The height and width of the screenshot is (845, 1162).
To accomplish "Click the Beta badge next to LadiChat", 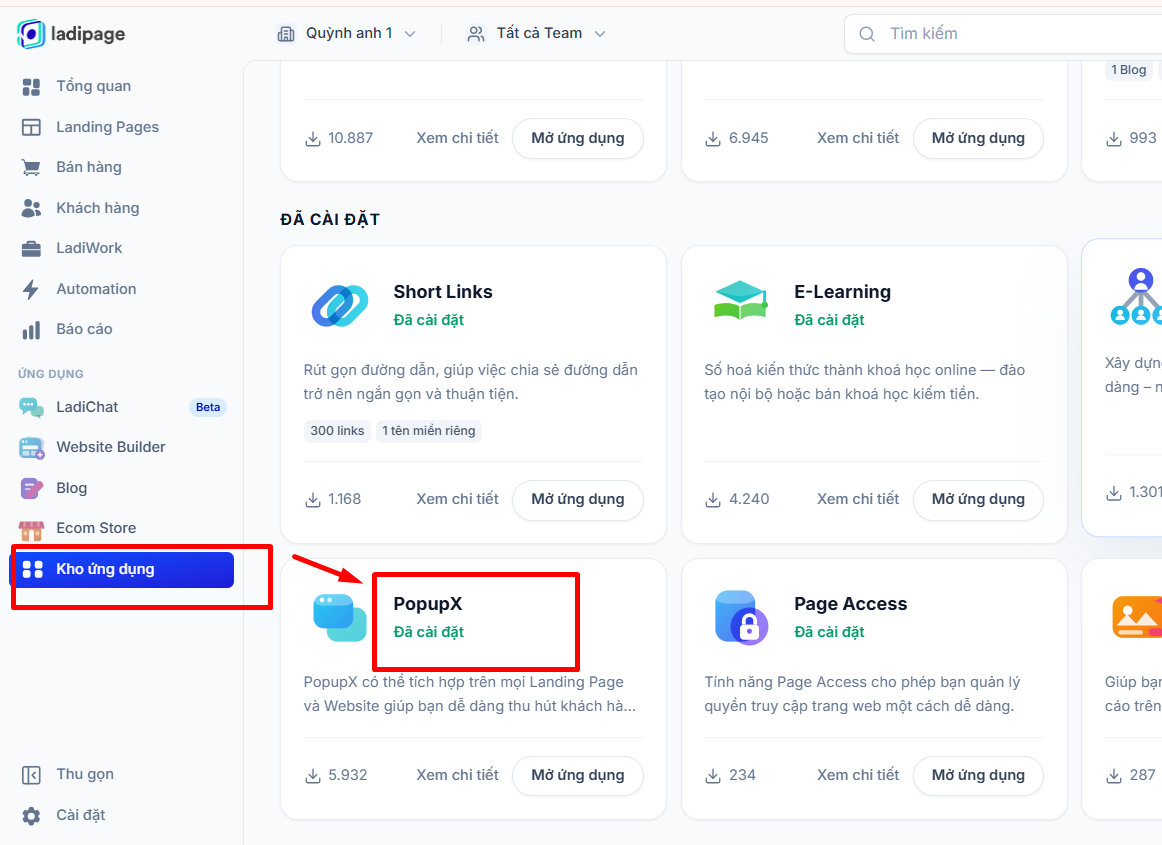I will click(x=208, y=407).
